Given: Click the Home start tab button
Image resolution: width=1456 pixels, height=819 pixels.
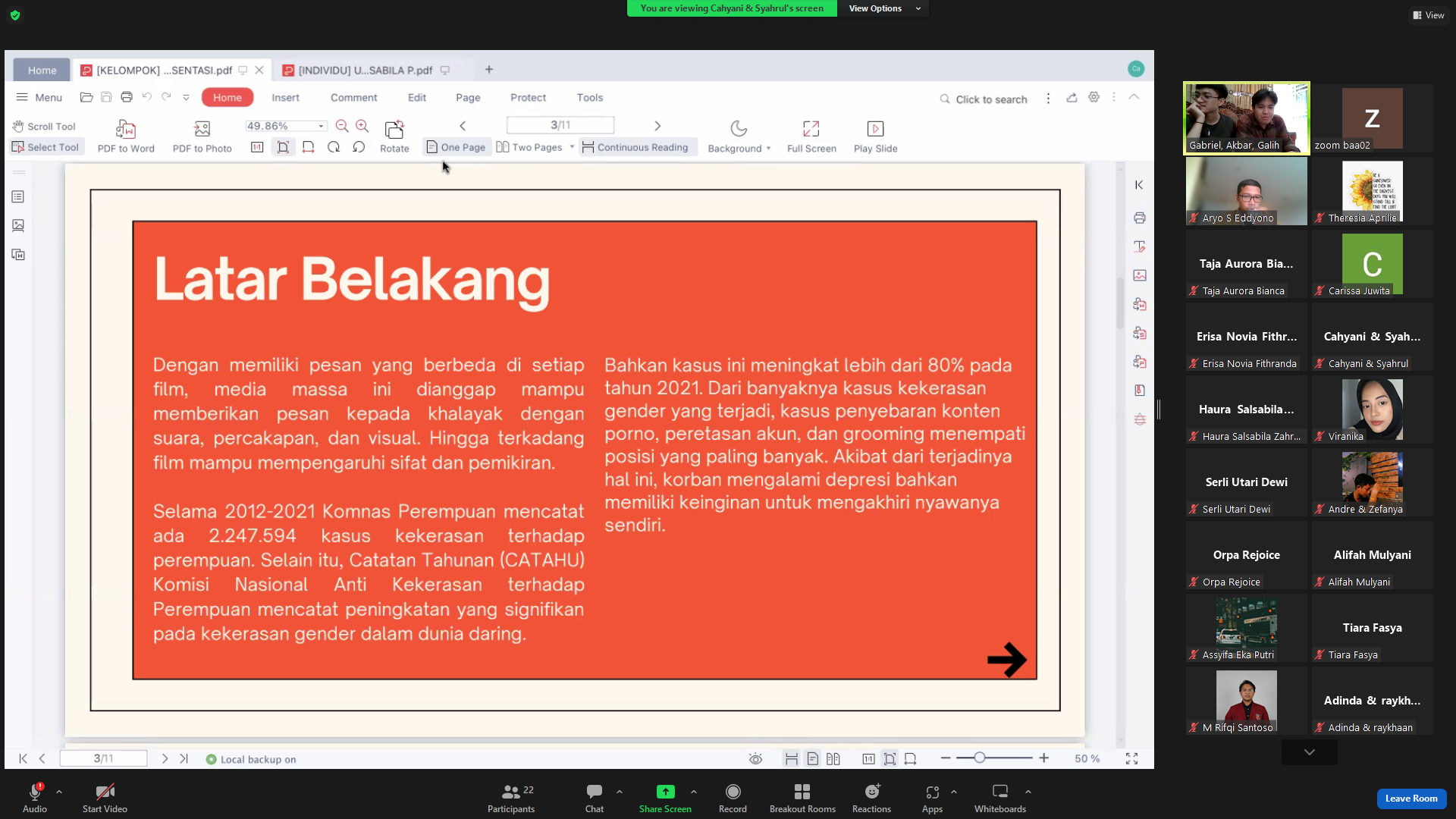Looking at the screenshot, I should click(42, 70).
